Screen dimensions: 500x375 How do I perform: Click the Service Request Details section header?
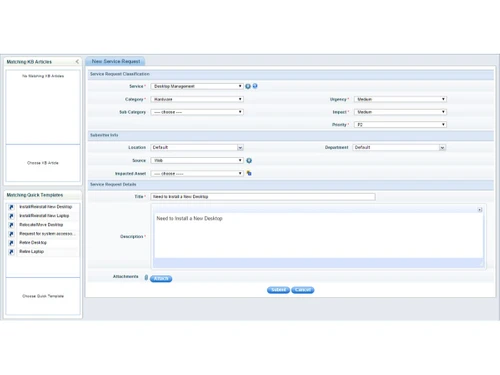click(x=291, y=185)
